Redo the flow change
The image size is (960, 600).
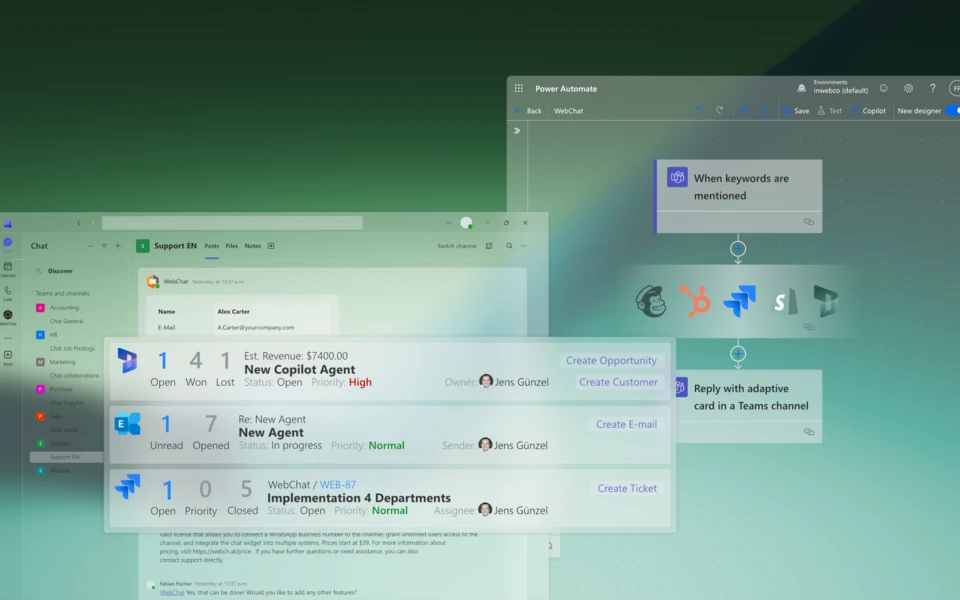(x=720, y=110)
